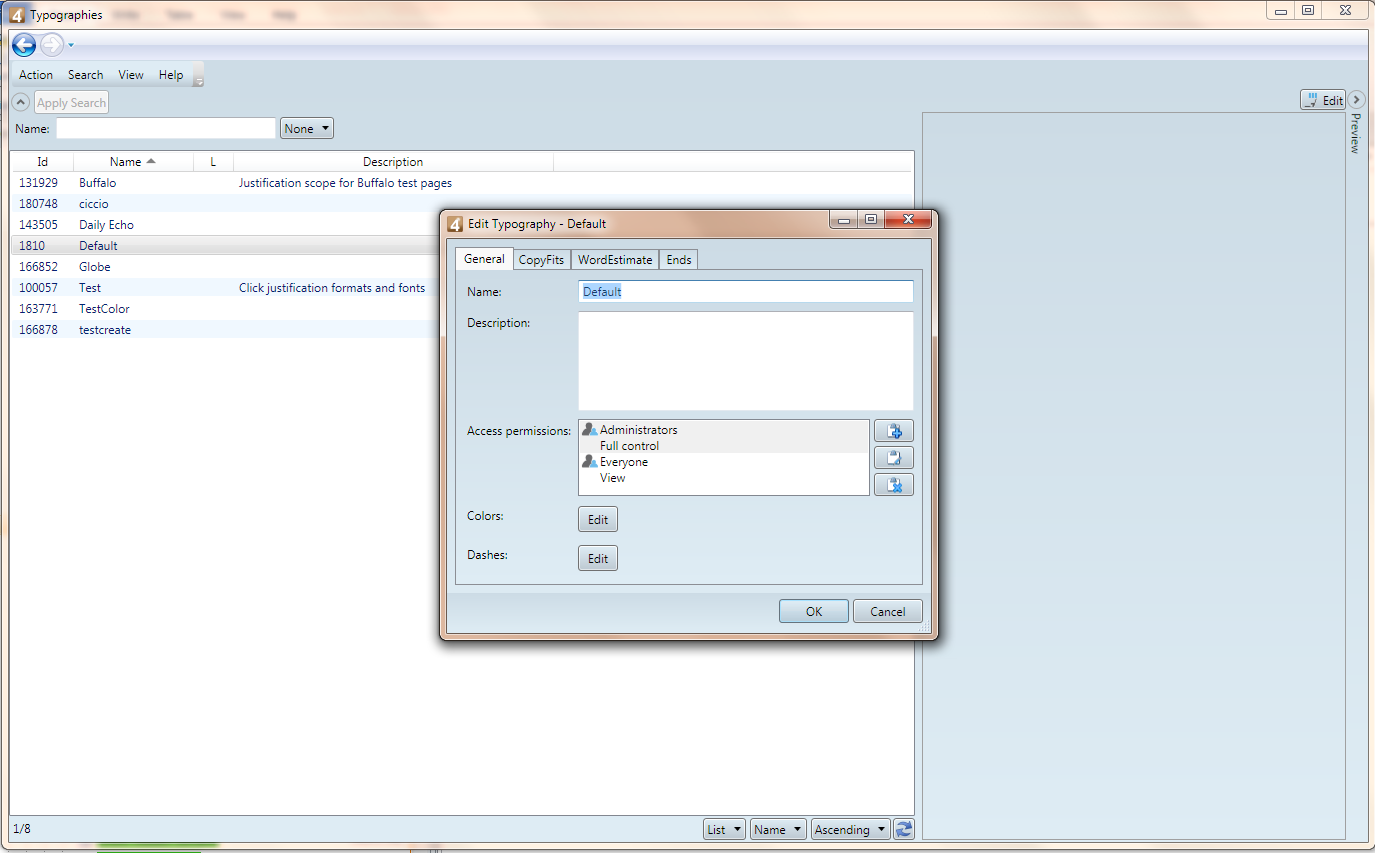Viewport: 1375px width, 853px height.
Task: Go back with the blue back arrow
Action: [24, 45]
